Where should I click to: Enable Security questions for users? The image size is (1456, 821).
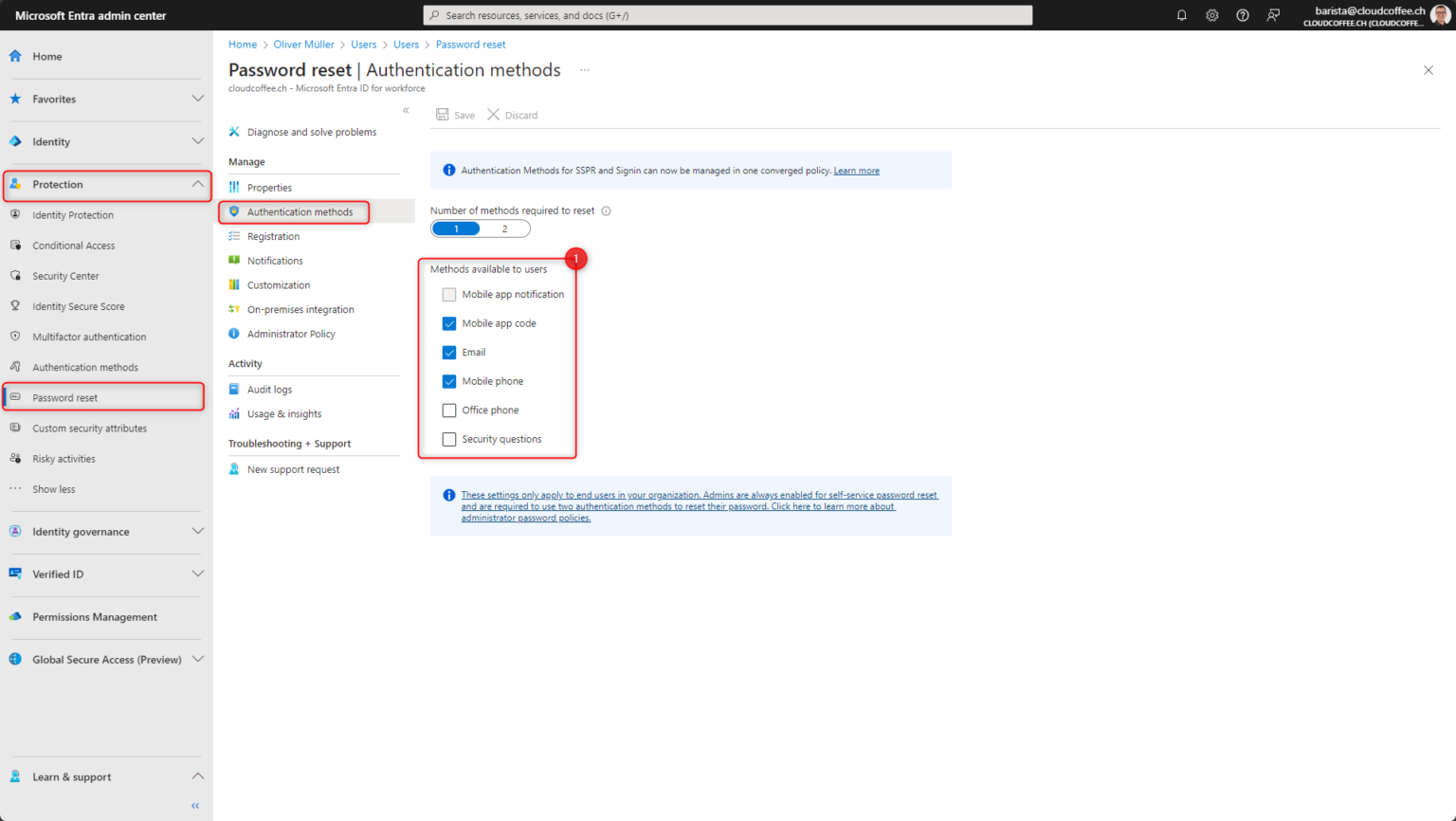coord(449,439)
